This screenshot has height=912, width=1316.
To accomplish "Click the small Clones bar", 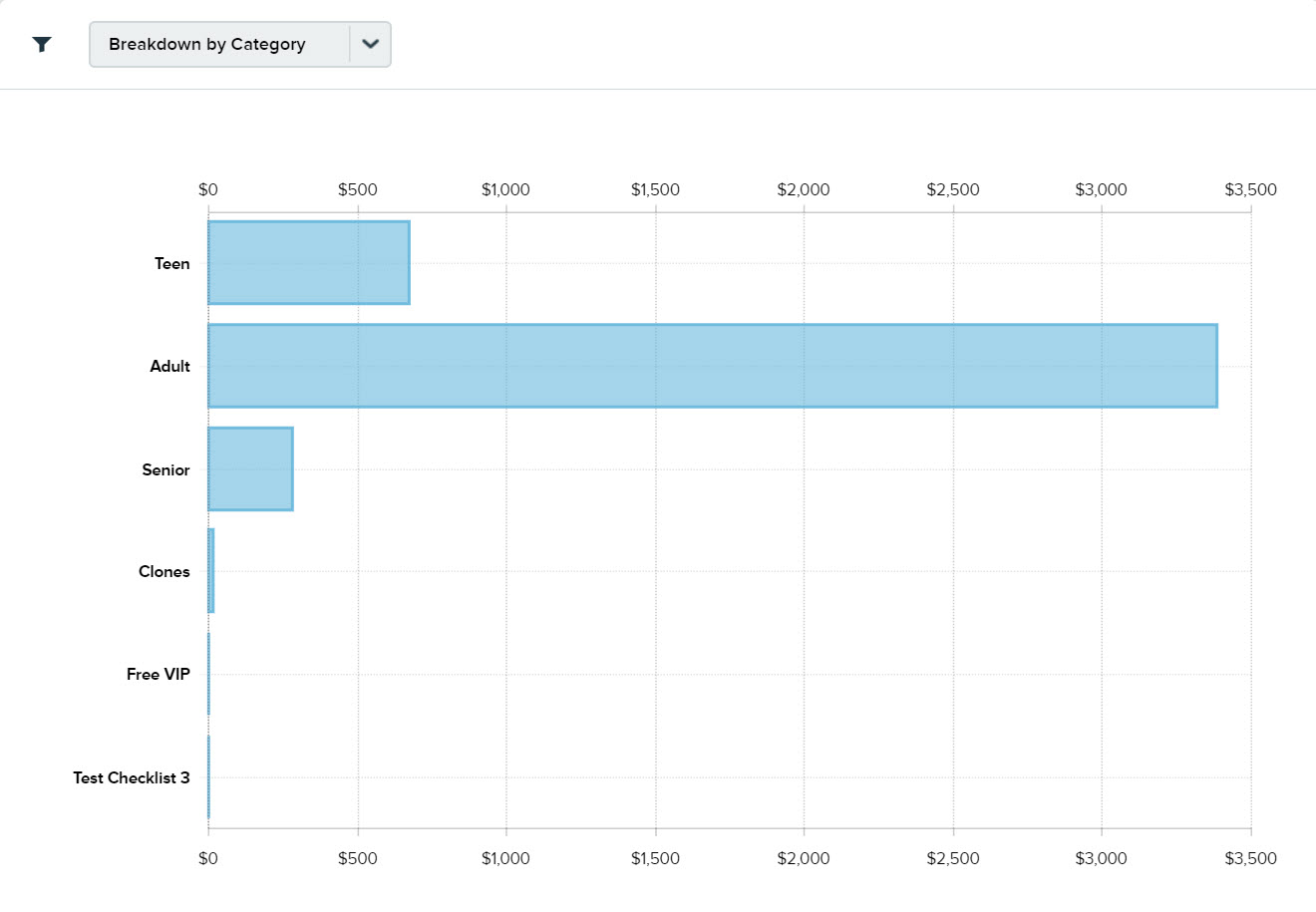I will tap(211, 571).
